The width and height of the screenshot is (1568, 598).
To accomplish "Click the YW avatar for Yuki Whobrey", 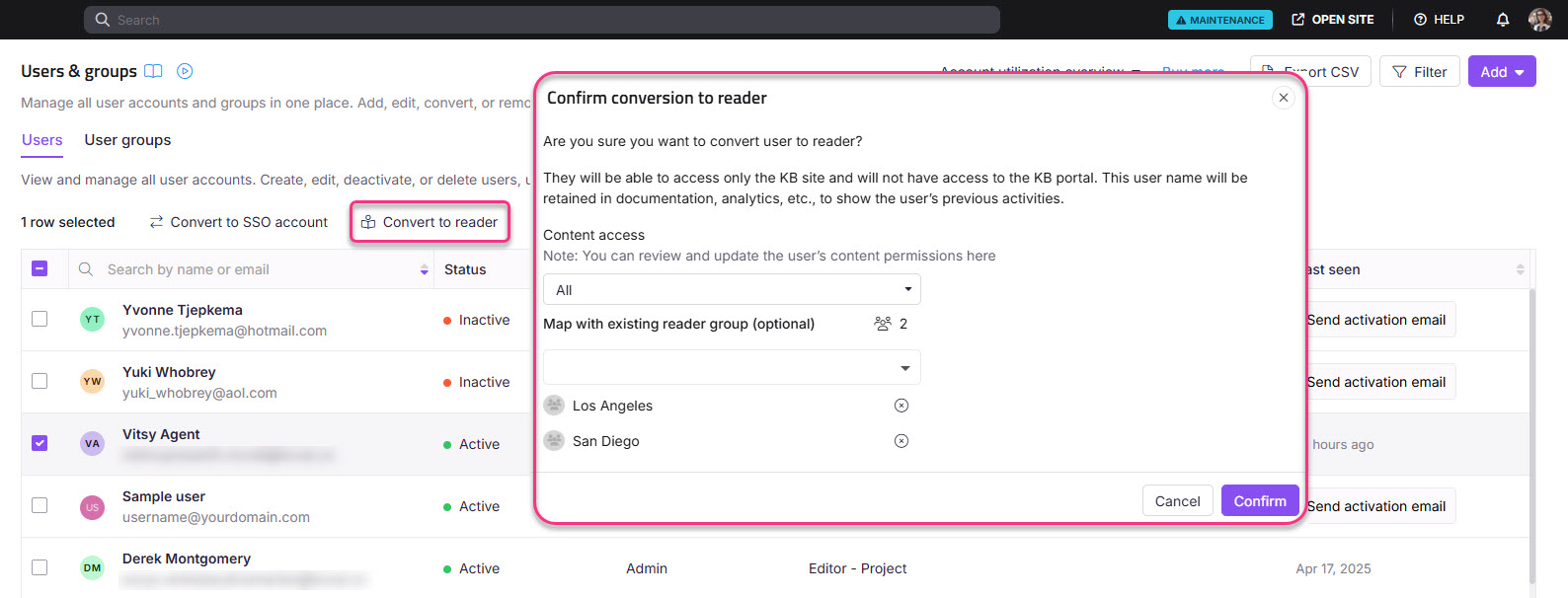I will tap(92, 382).
